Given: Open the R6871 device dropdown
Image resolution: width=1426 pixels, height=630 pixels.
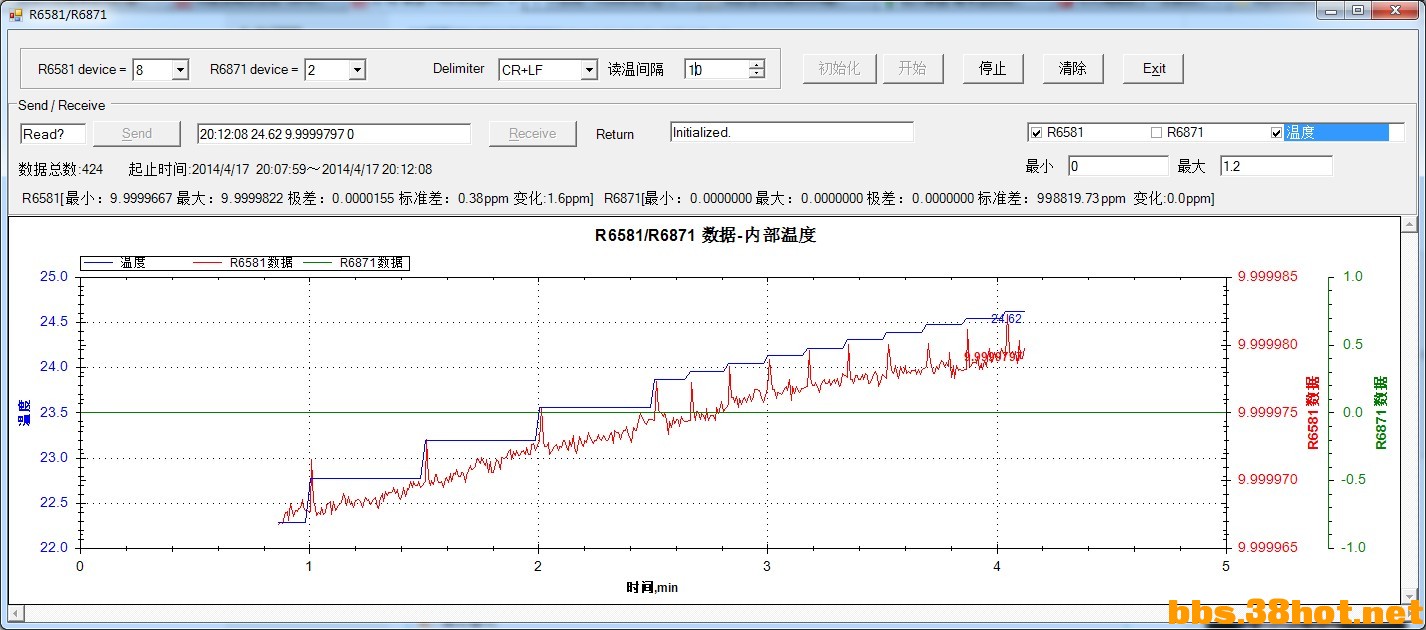Looking at the screenshot, I should (357, 70).
